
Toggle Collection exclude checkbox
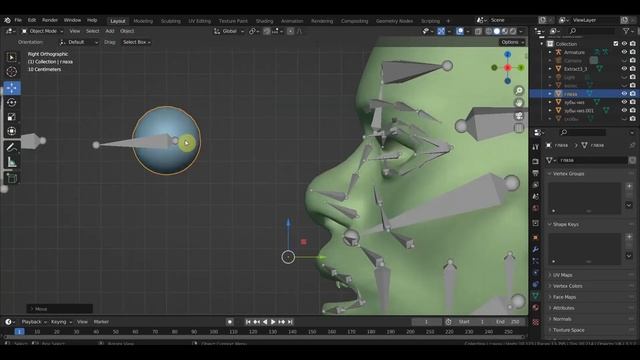pos(616,44)
